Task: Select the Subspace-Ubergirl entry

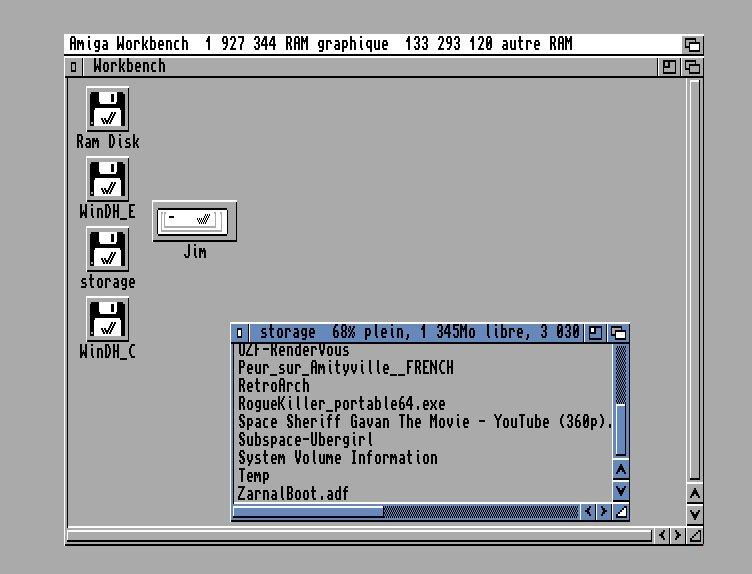Action: coord(305,440)
